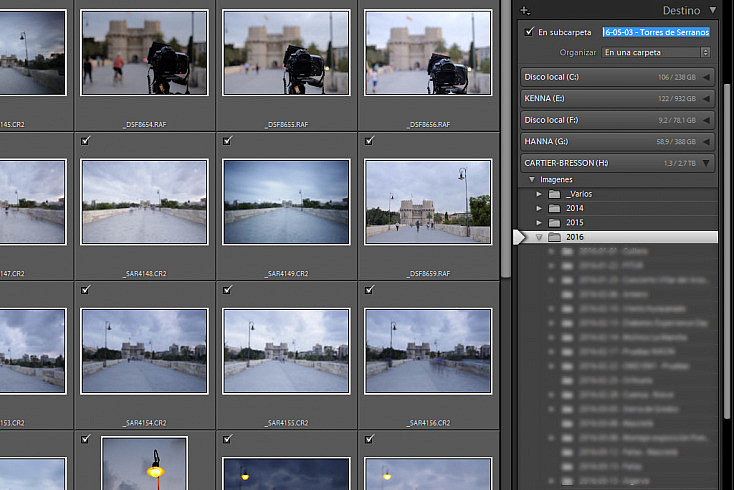Select the red street lamp portrait thumbnail
The height and width of the screenshot is (490, 734).
pyautogui.click(x=144, y=463)
